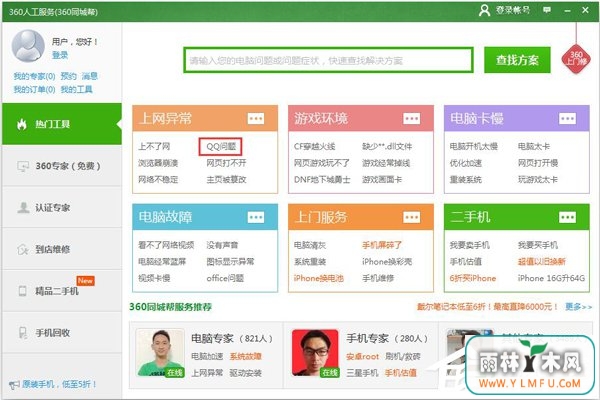Screen dimensions: 600x400
Task: Open the iPhone换电池 service
Action: [318, 278]
